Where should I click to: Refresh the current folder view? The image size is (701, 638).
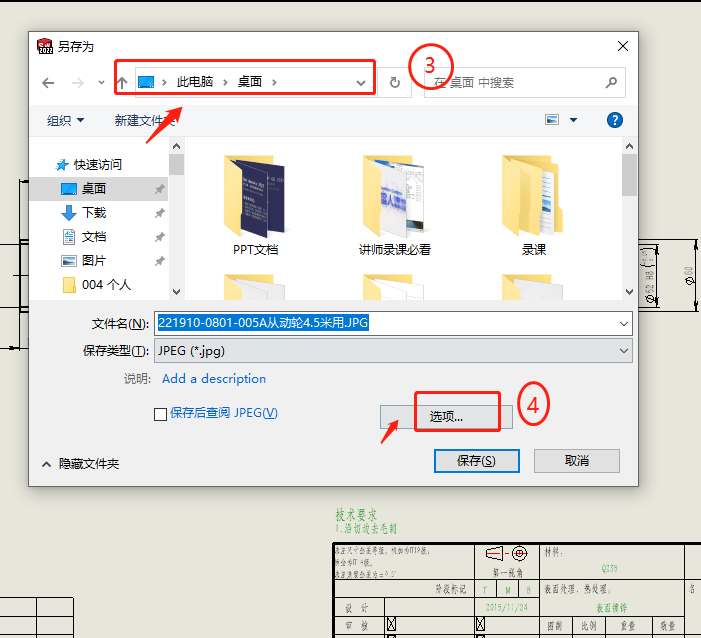click(394, 83)
